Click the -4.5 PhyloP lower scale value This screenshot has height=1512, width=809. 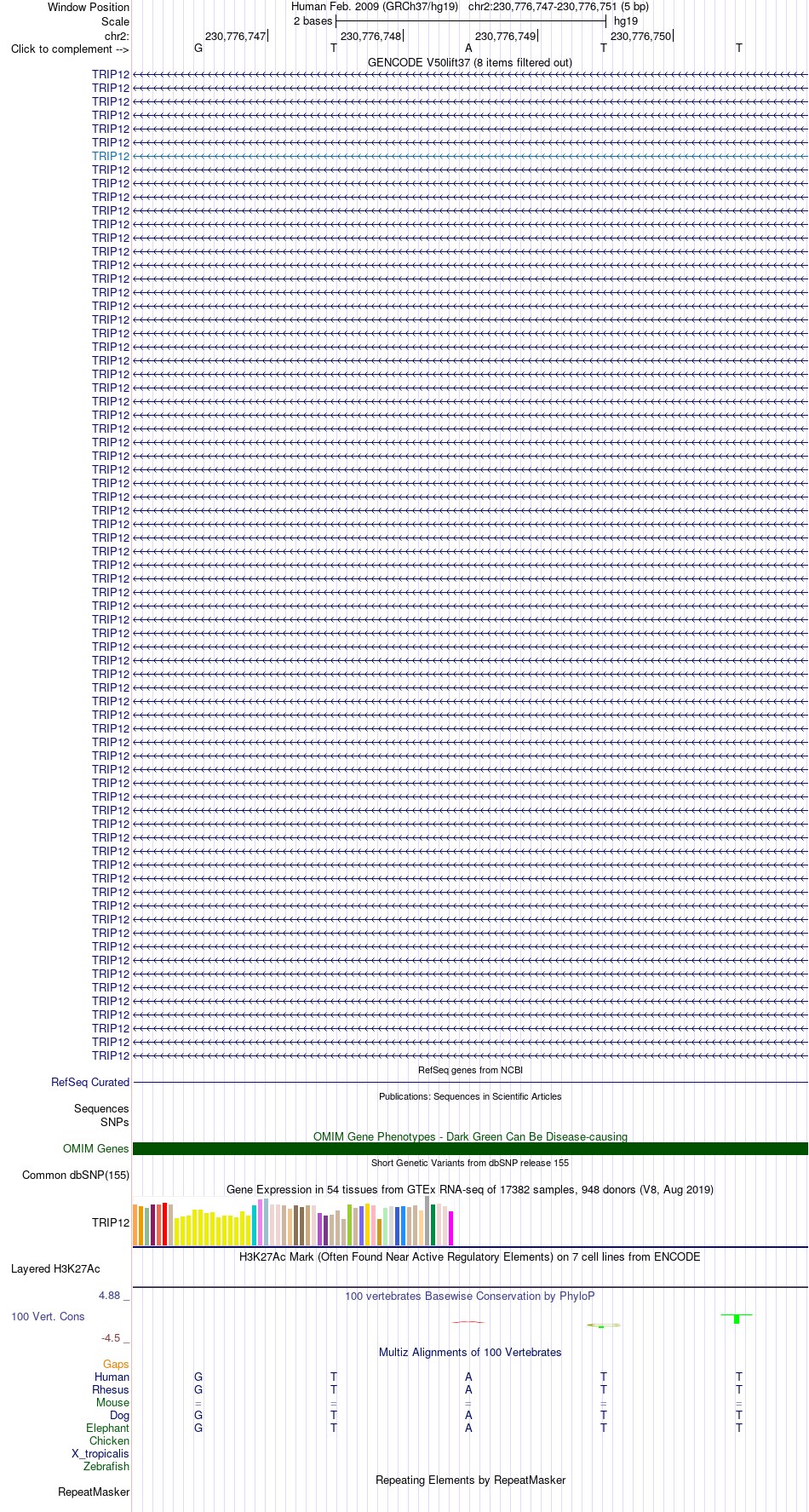click(x=111, y=1338)
